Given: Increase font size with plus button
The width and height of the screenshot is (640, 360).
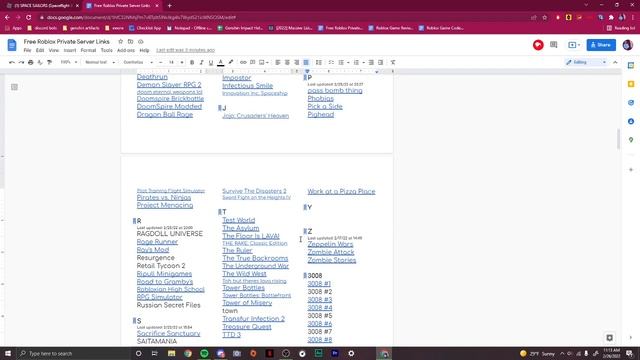Looking at the screenshot, I should pyautogui.click(x=182, y=62).
